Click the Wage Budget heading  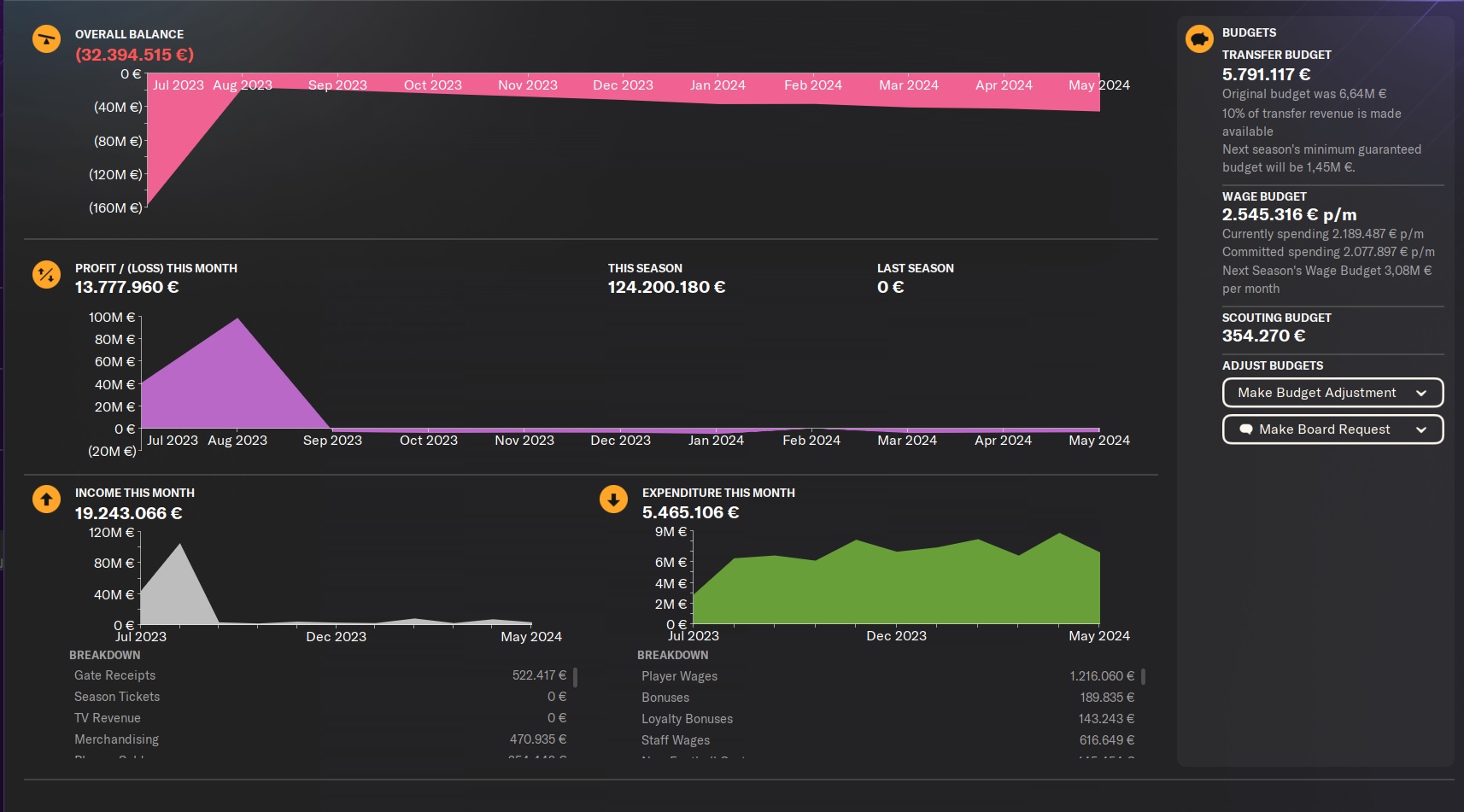[1264, 196]
